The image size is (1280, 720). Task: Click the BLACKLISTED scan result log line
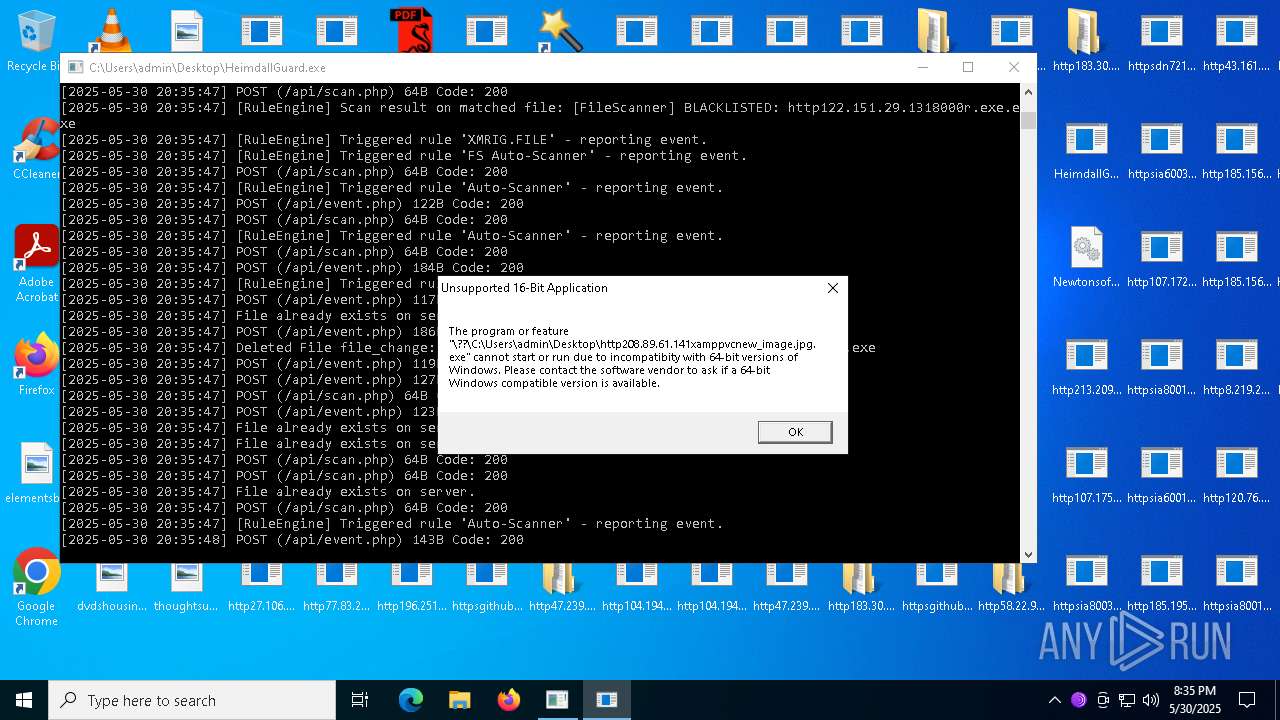[540, 115]
